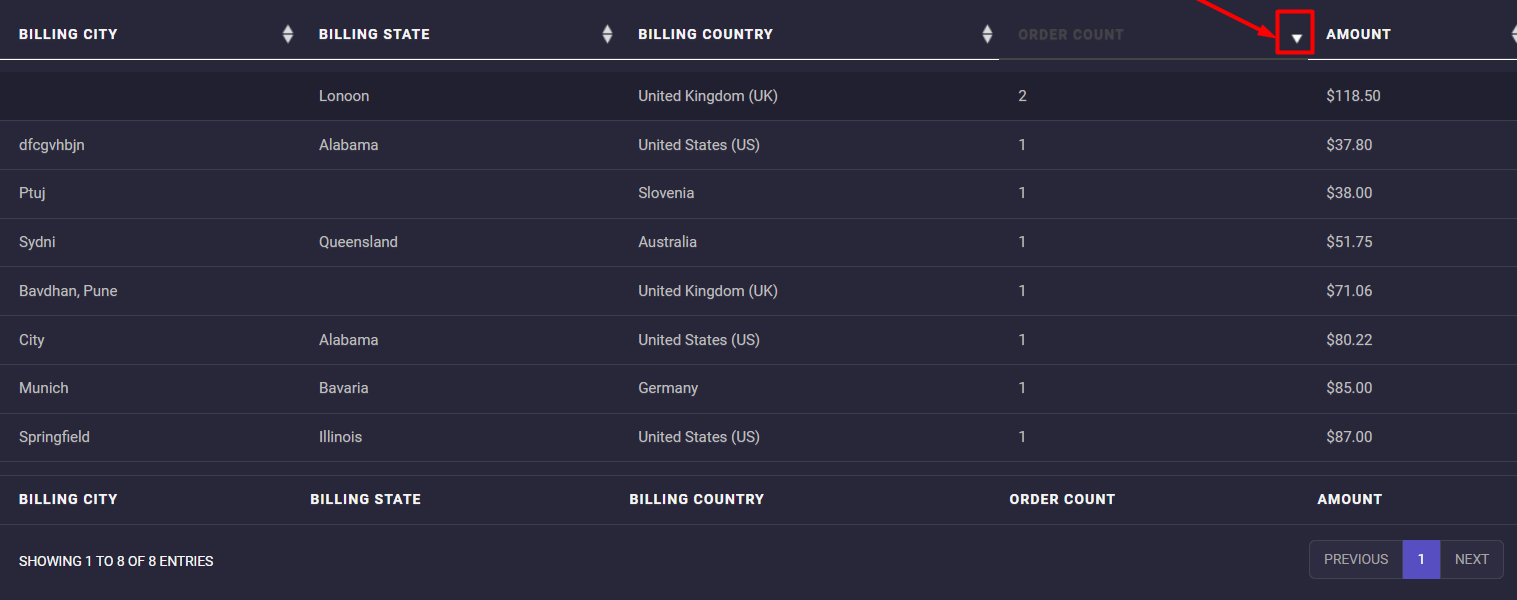Click the Ptuj Slovenia row
The image size is (1517, 600).
666,193
